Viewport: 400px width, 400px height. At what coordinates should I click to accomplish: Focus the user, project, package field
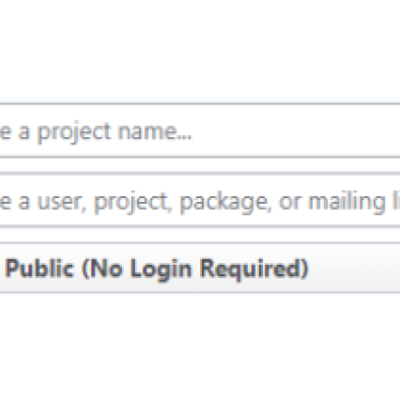point(200,201)
